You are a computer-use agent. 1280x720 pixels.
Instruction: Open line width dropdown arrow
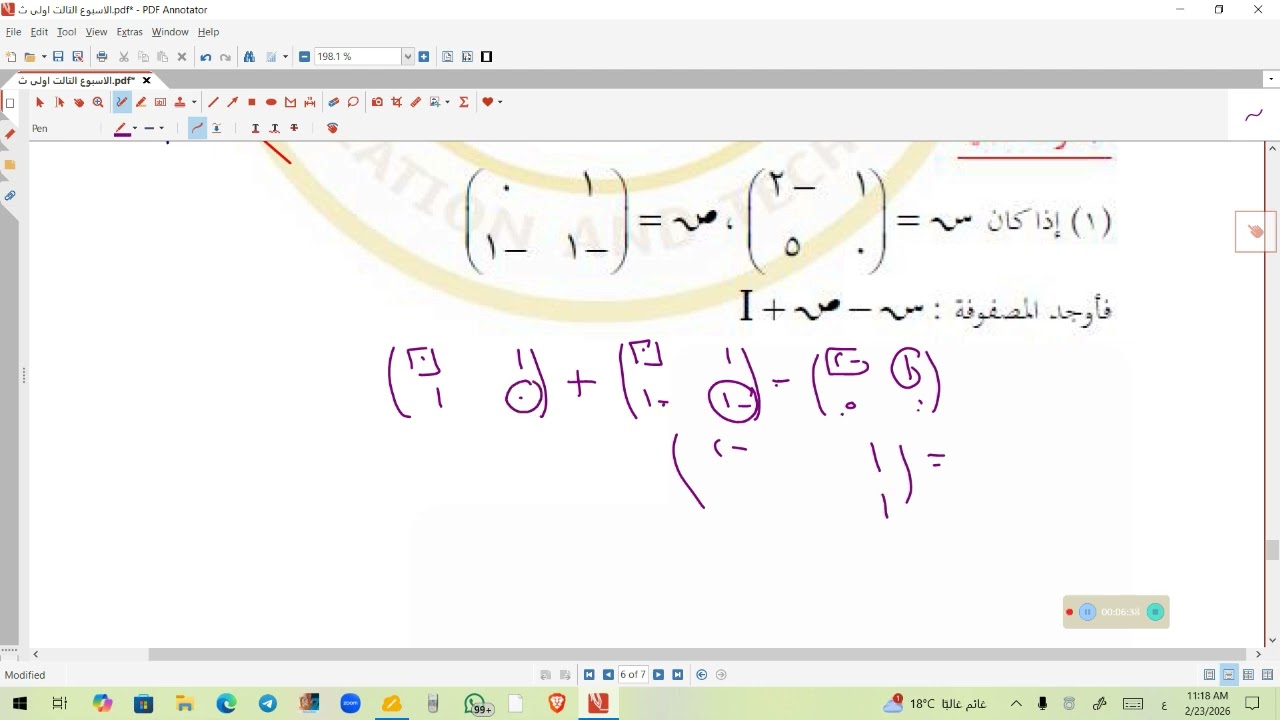point(161,128)
